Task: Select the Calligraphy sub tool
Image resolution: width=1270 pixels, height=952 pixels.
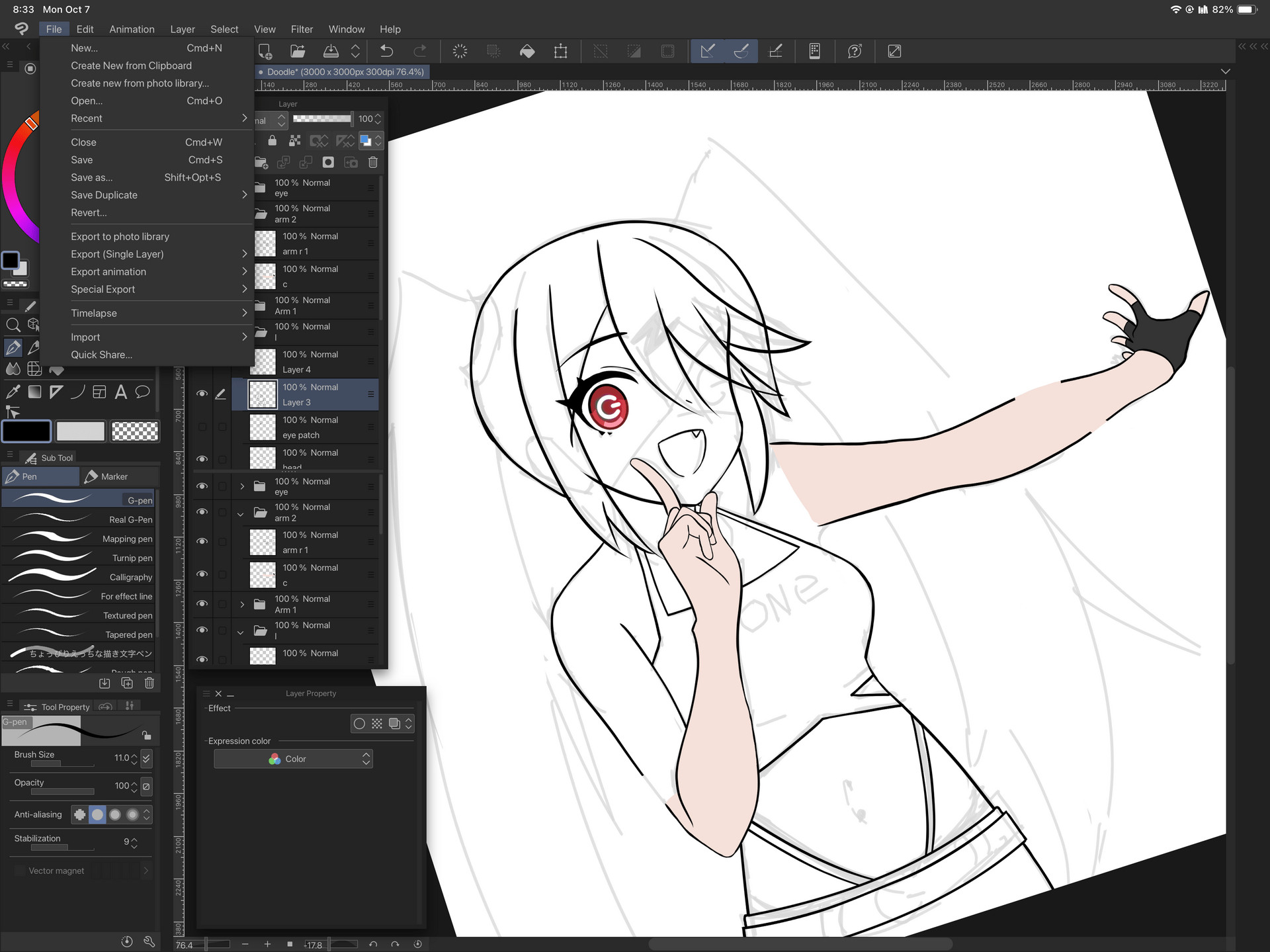Action: point(79,577)
